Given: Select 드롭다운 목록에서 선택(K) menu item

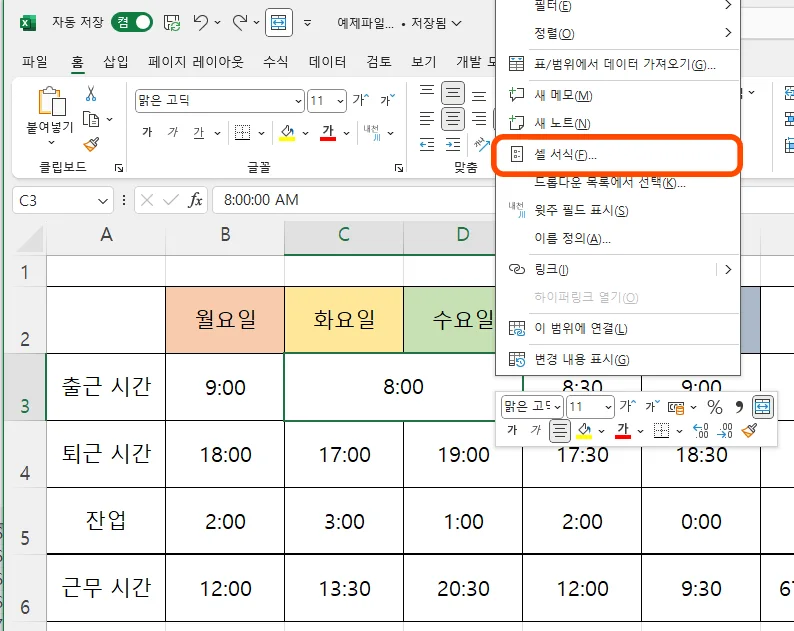Looking at the screenshot, I should [617, 182].
